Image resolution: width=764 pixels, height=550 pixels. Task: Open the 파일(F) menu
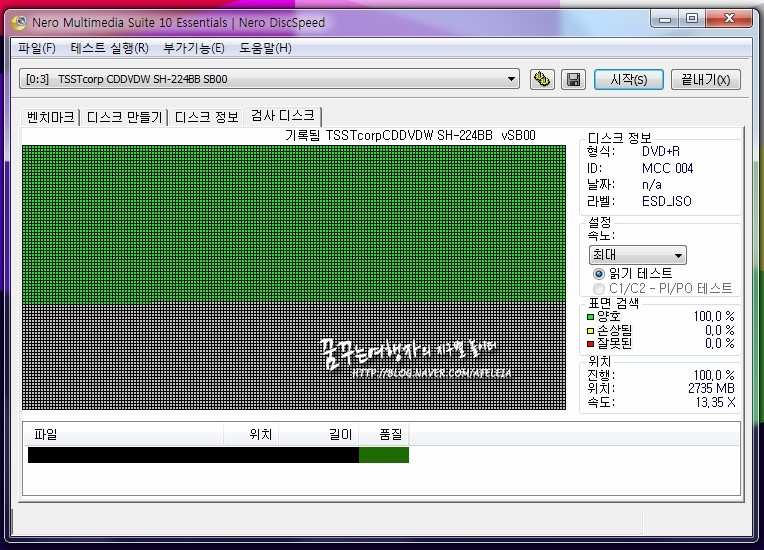(37, 48)
